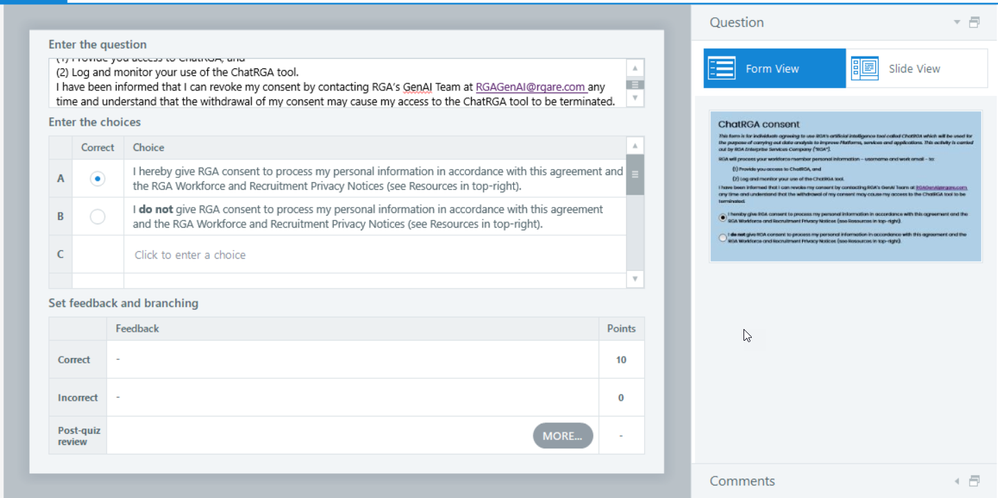The height and width of the screenshot is (498, 998).
Task: Click the choices list scrollbar thumb
Action: tap(635, 175)
